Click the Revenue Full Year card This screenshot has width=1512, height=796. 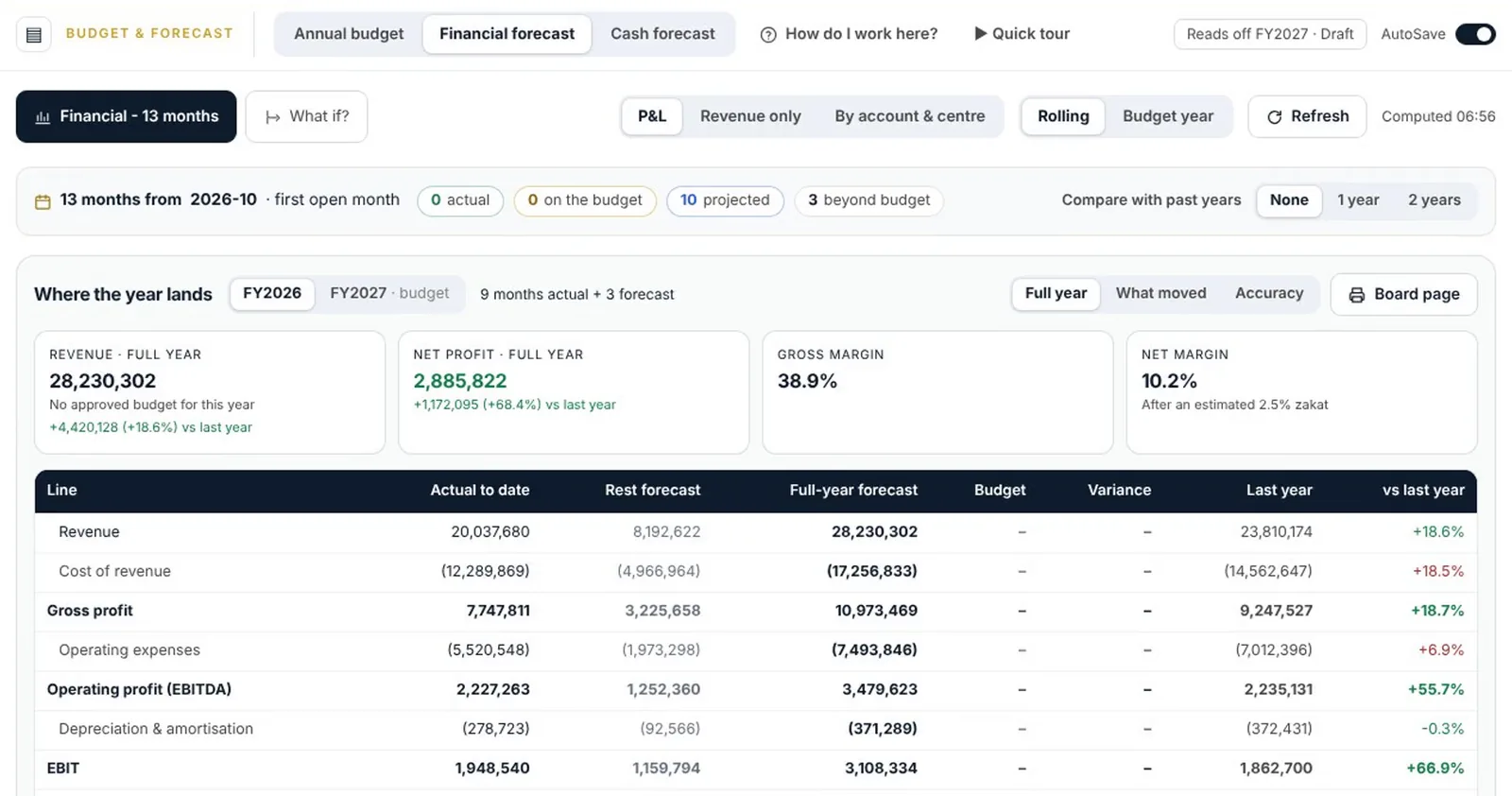[x=210, y=392]
